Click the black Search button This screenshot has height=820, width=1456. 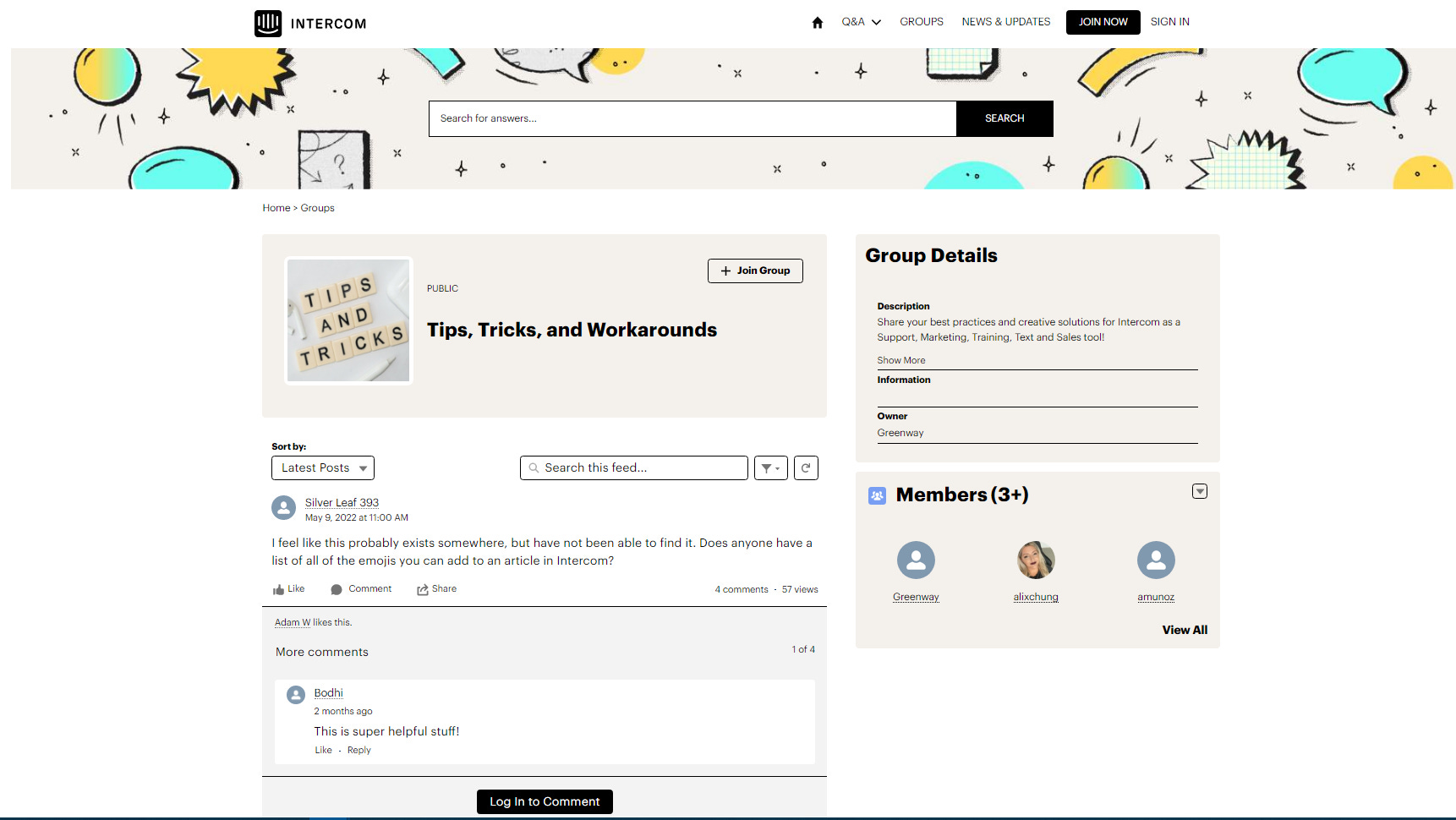(x=1004, y=118)
